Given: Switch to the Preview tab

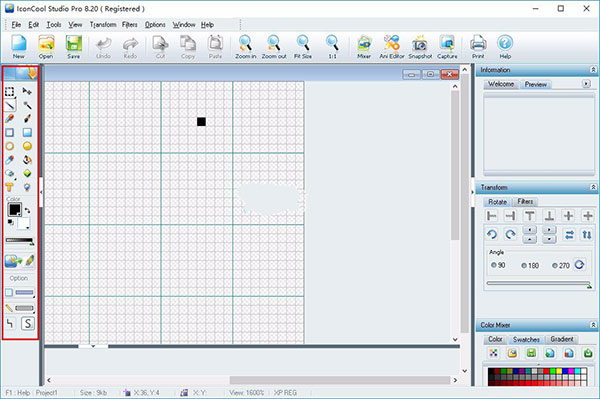Looking at the screenshot, I should pyautogui.click(x=536, y=84).
